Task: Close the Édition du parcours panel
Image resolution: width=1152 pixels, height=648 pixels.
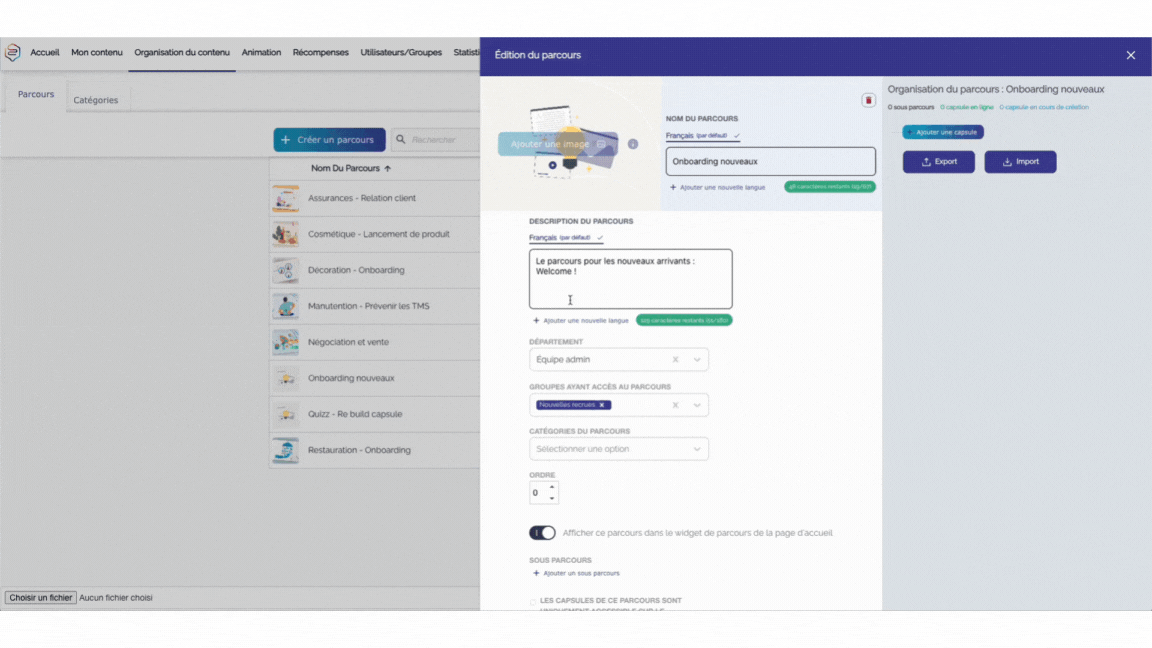Action: tap(1131, 55)
